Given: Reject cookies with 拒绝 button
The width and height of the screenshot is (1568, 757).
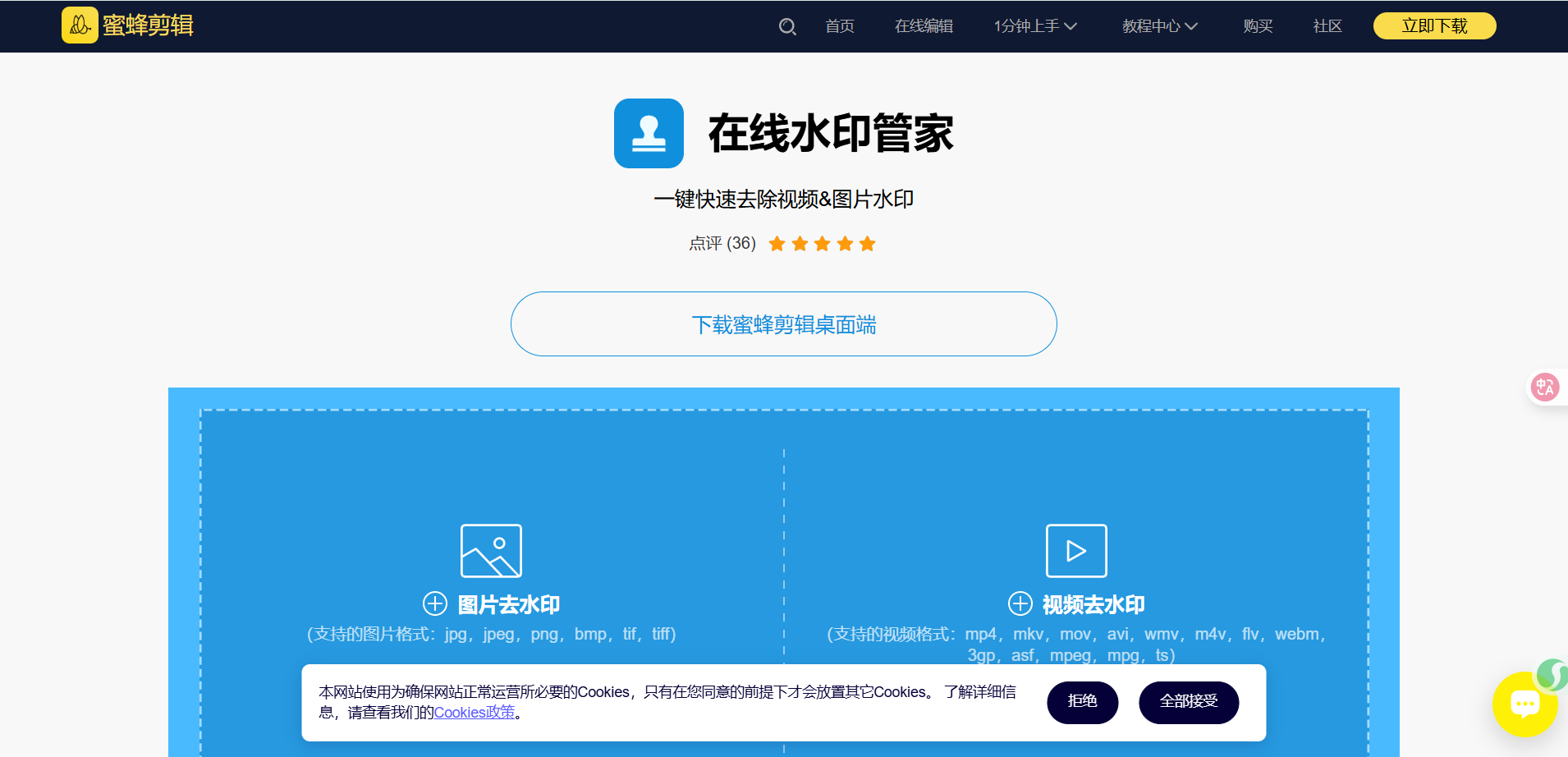Looking at the screenshot, I should pos(1083,702).
